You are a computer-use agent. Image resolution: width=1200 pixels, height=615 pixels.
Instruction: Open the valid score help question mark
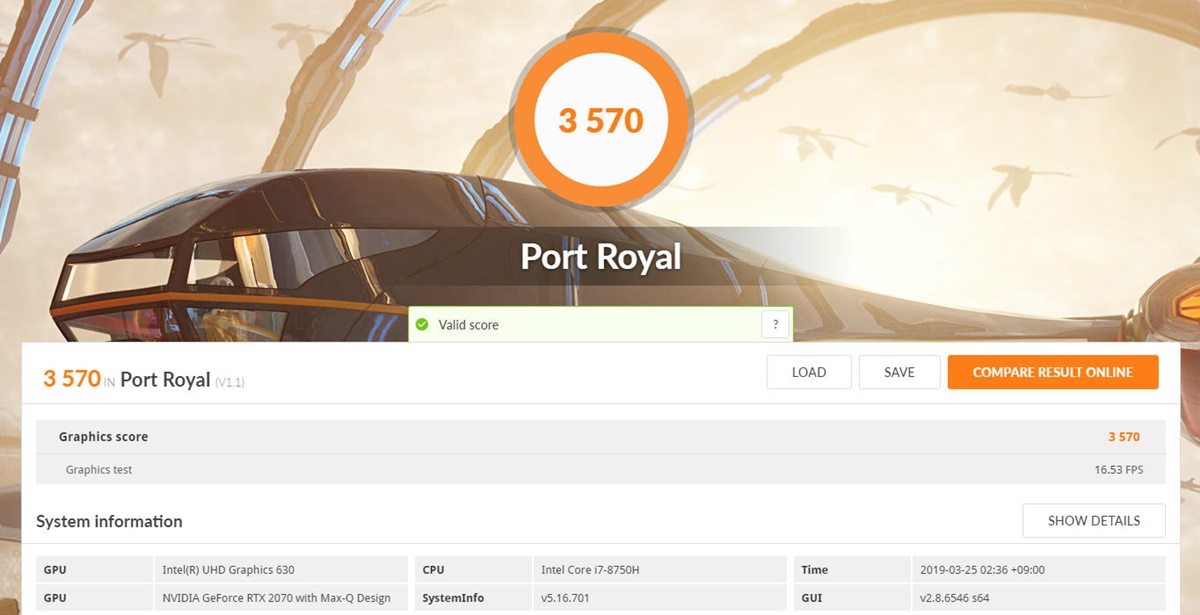[x=775, y=324]
